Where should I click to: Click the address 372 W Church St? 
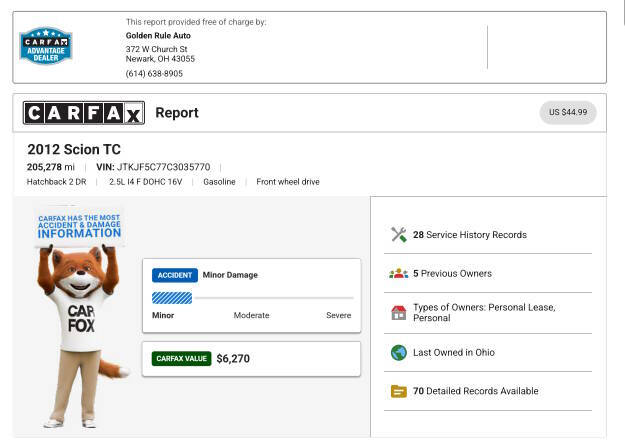point(156,49)
